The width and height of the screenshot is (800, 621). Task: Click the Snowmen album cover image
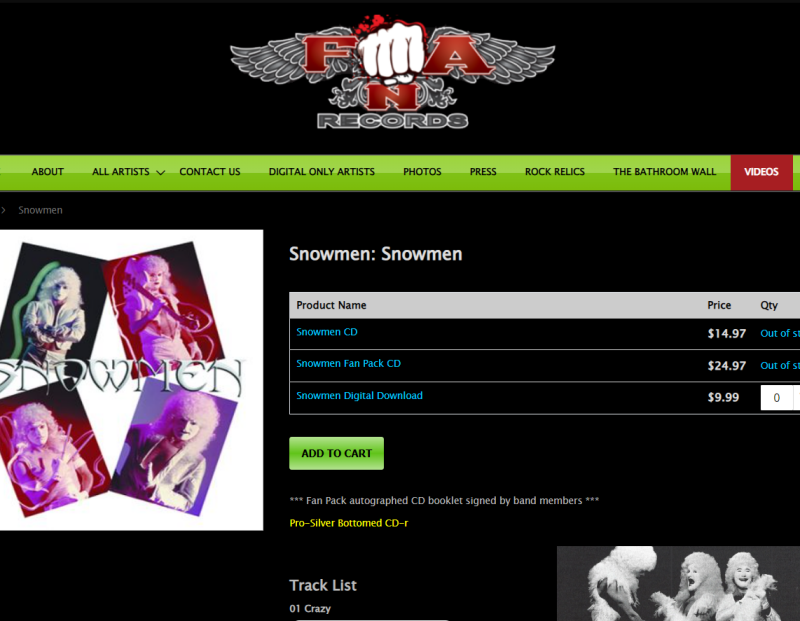click(x=131, y=380)
